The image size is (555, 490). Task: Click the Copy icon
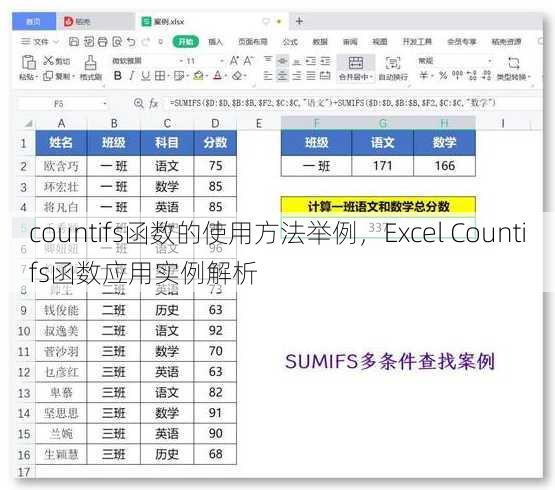coord(48,76)
